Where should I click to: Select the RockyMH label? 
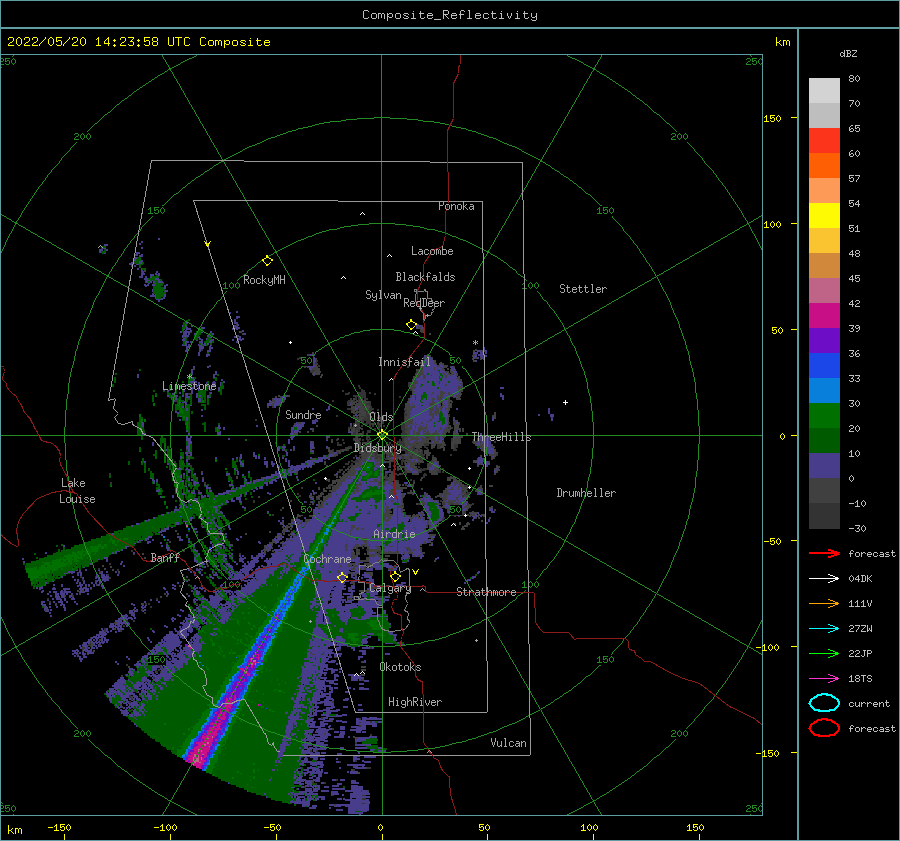(264, 280)
